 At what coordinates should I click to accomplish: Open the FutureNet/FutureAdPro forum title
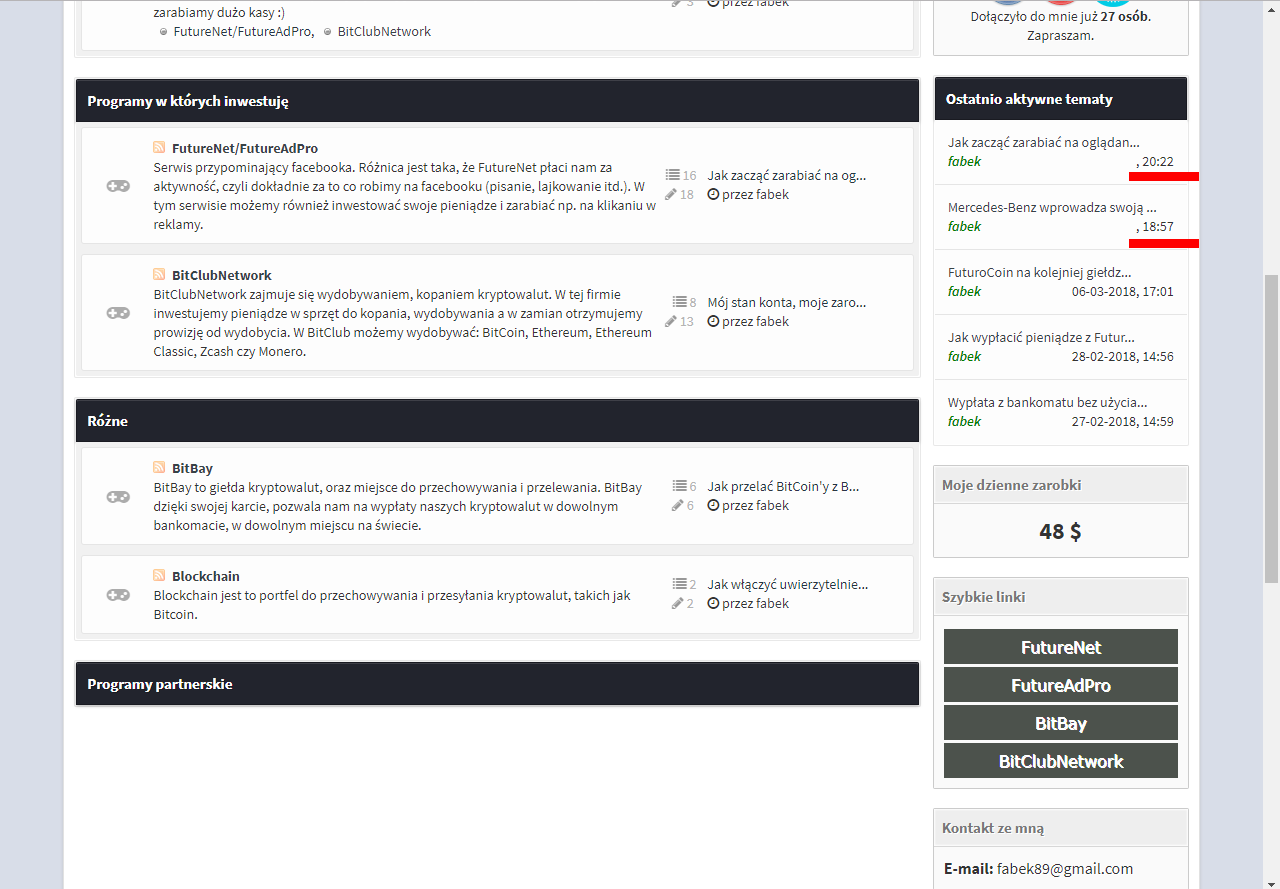click(x=245, y=148)
